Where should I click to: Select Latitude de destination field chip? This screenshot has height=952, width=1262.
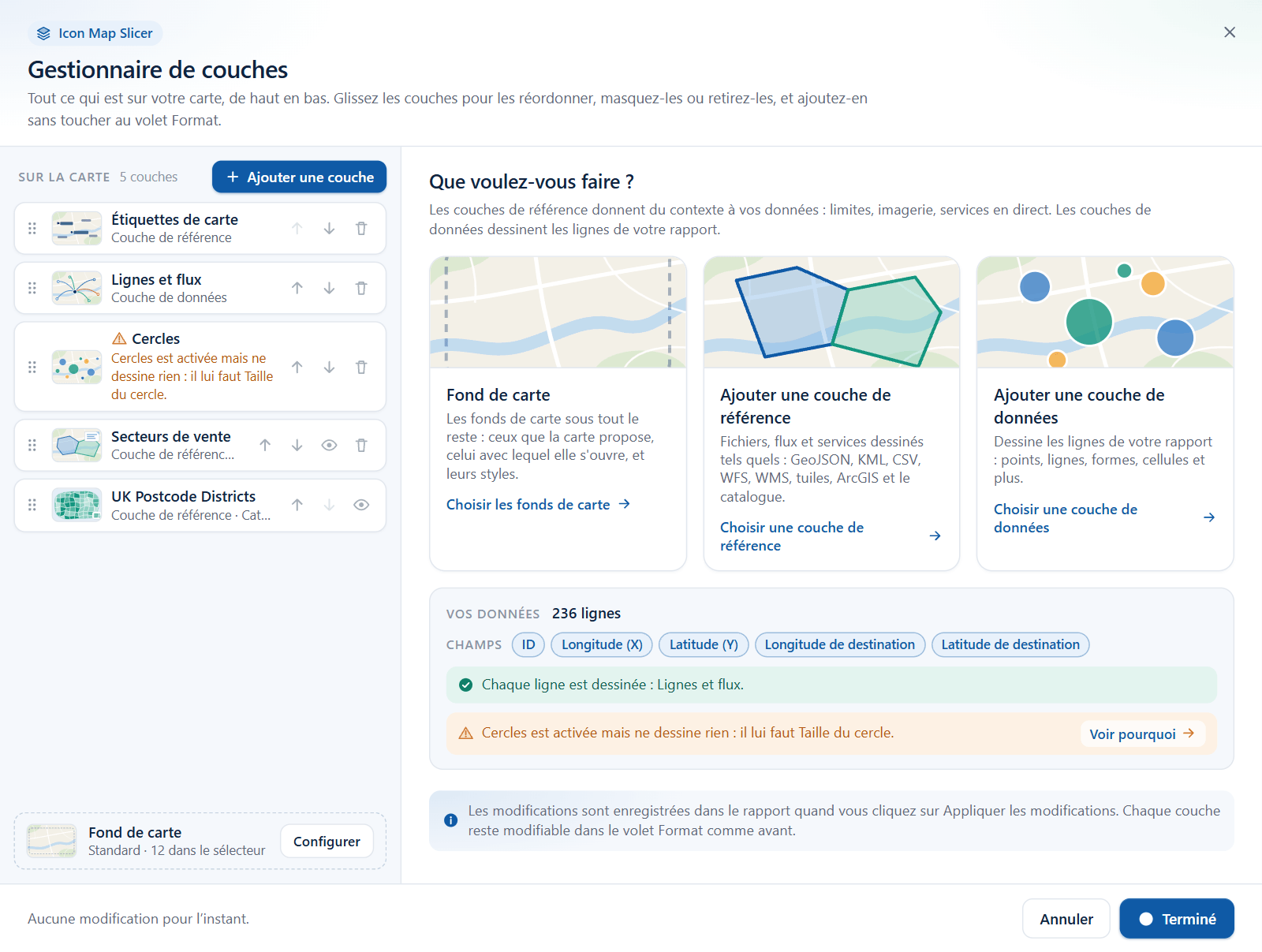click(x=1010, y=645)
